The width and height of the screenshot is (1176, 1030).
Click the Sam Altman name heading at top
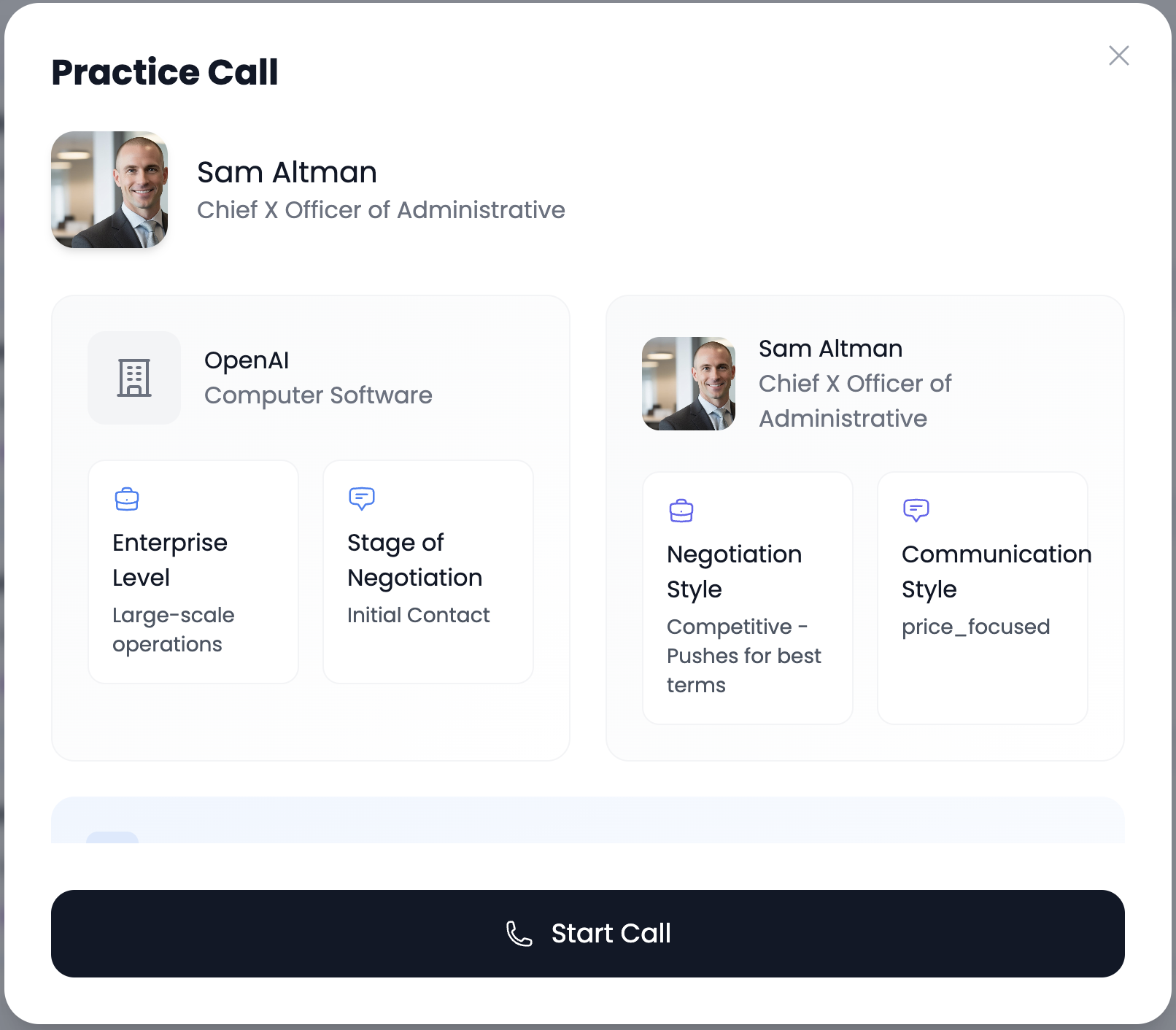click(287, 172)
